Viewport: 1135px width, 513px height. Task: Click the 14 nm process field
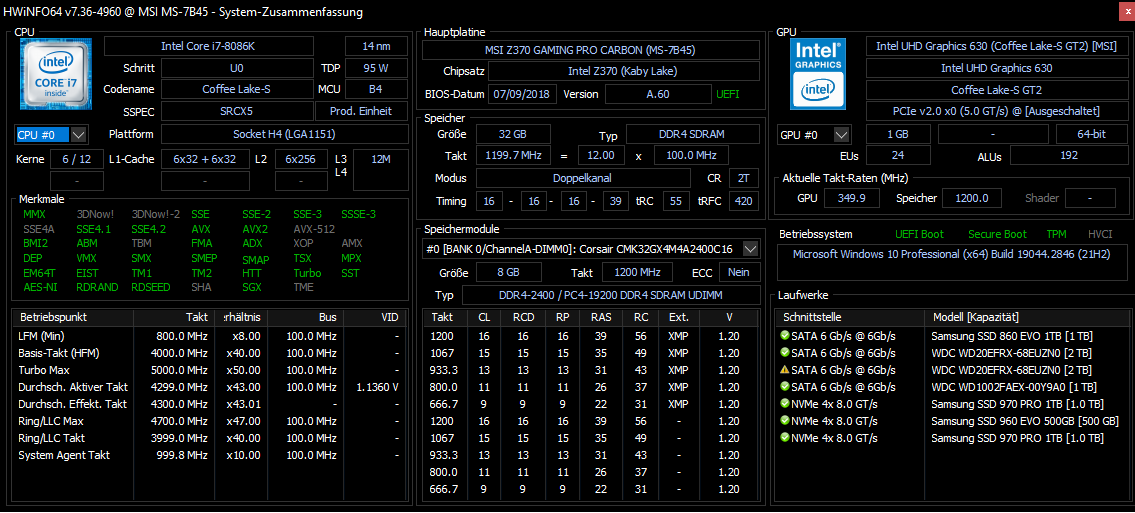[x=376, y=46]
